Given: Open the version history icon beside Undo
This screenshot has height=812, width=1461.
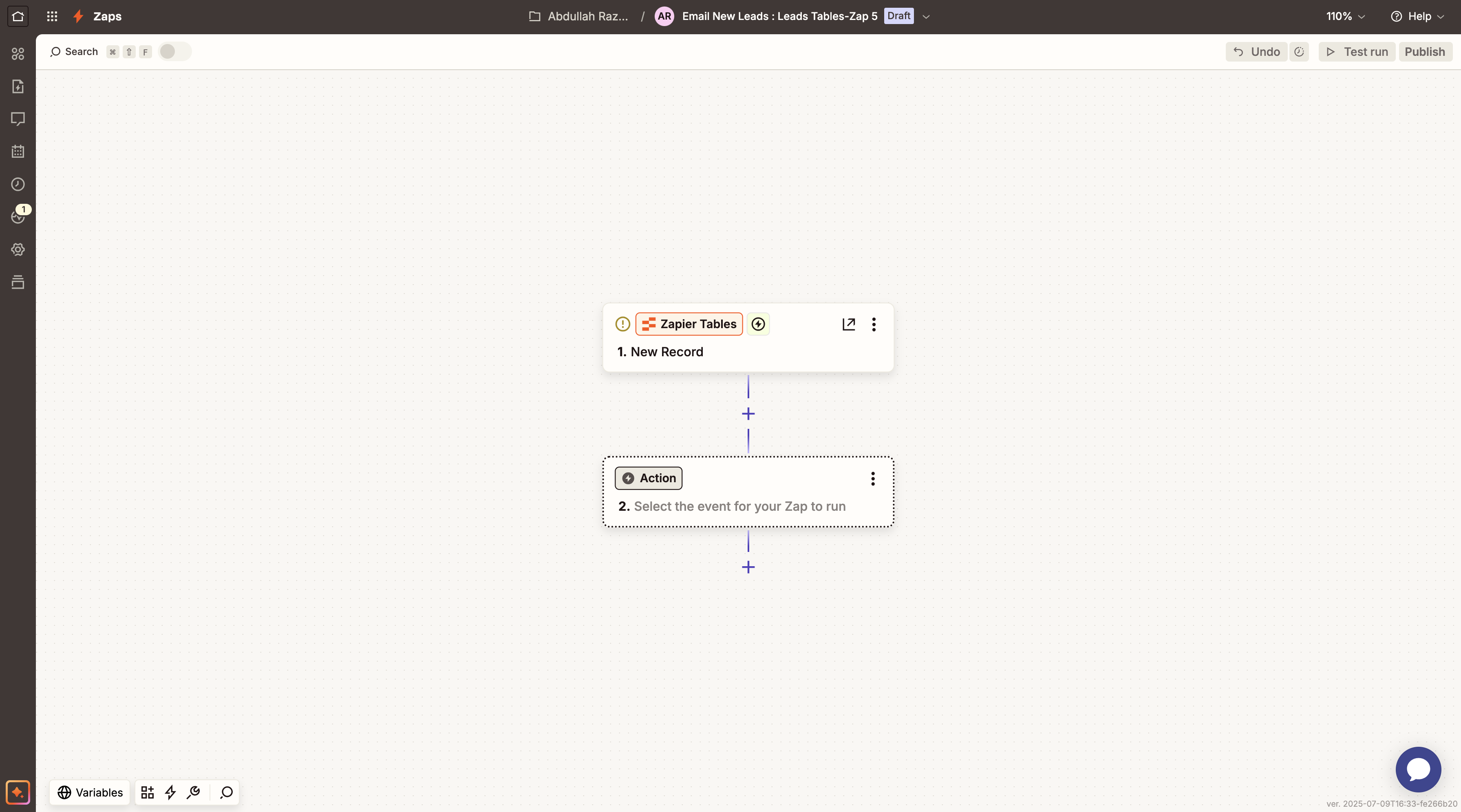Looking at the screenshot, I should pyautogui.click(x=1299, y=52).
